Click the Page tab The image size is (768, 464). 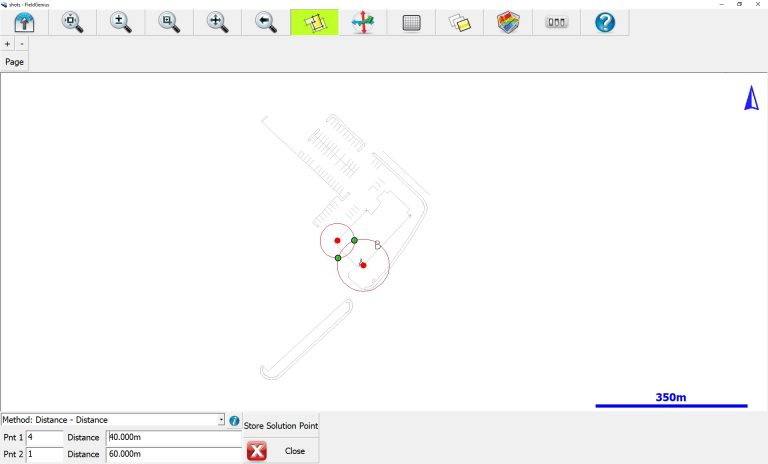(x=15, y=62)
